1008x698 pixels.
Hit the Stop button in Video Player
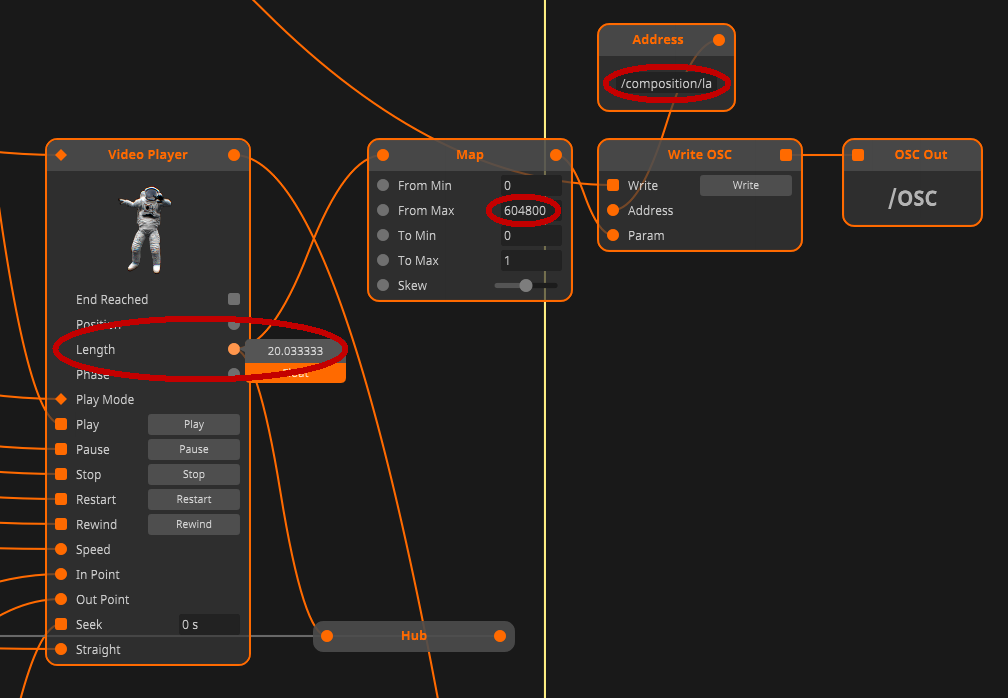coord(194,474)
